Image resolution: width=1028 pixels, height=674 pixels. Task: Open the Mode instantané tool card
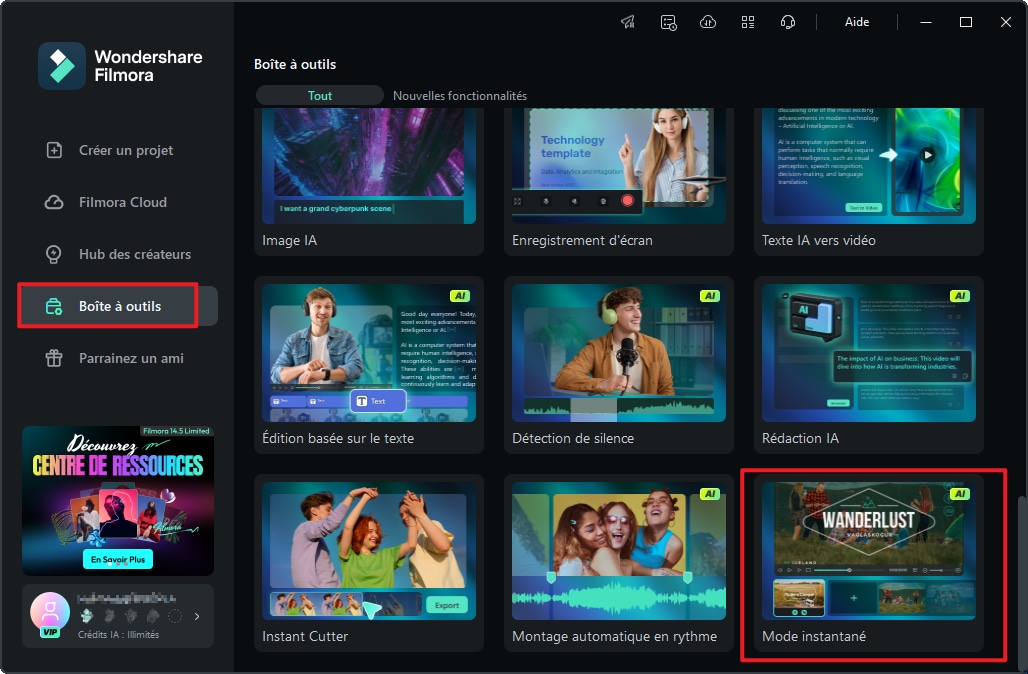point(869,563)
